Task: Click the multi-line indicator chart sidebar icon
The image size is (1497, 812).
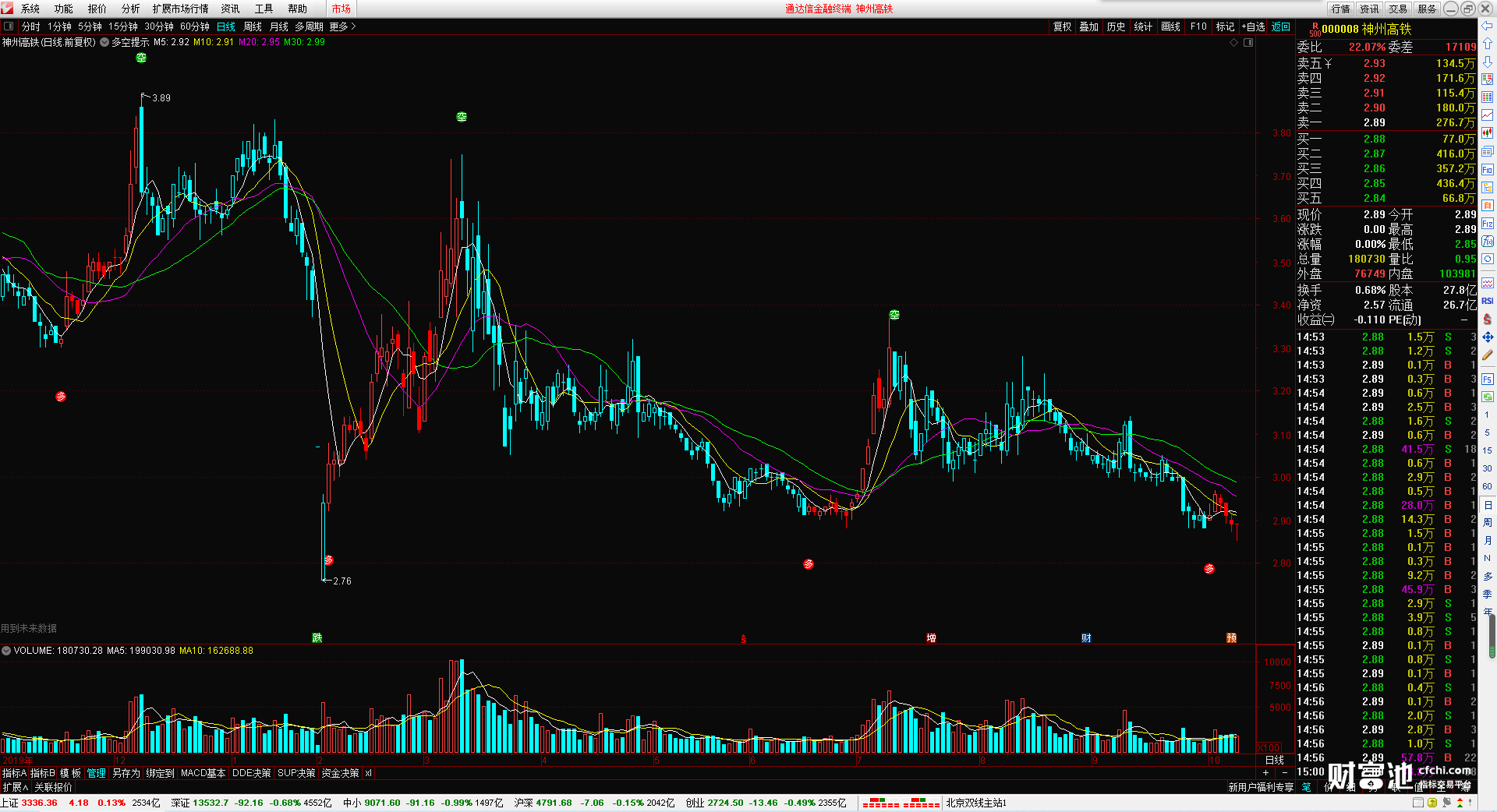Action: tap(1488, 283)
